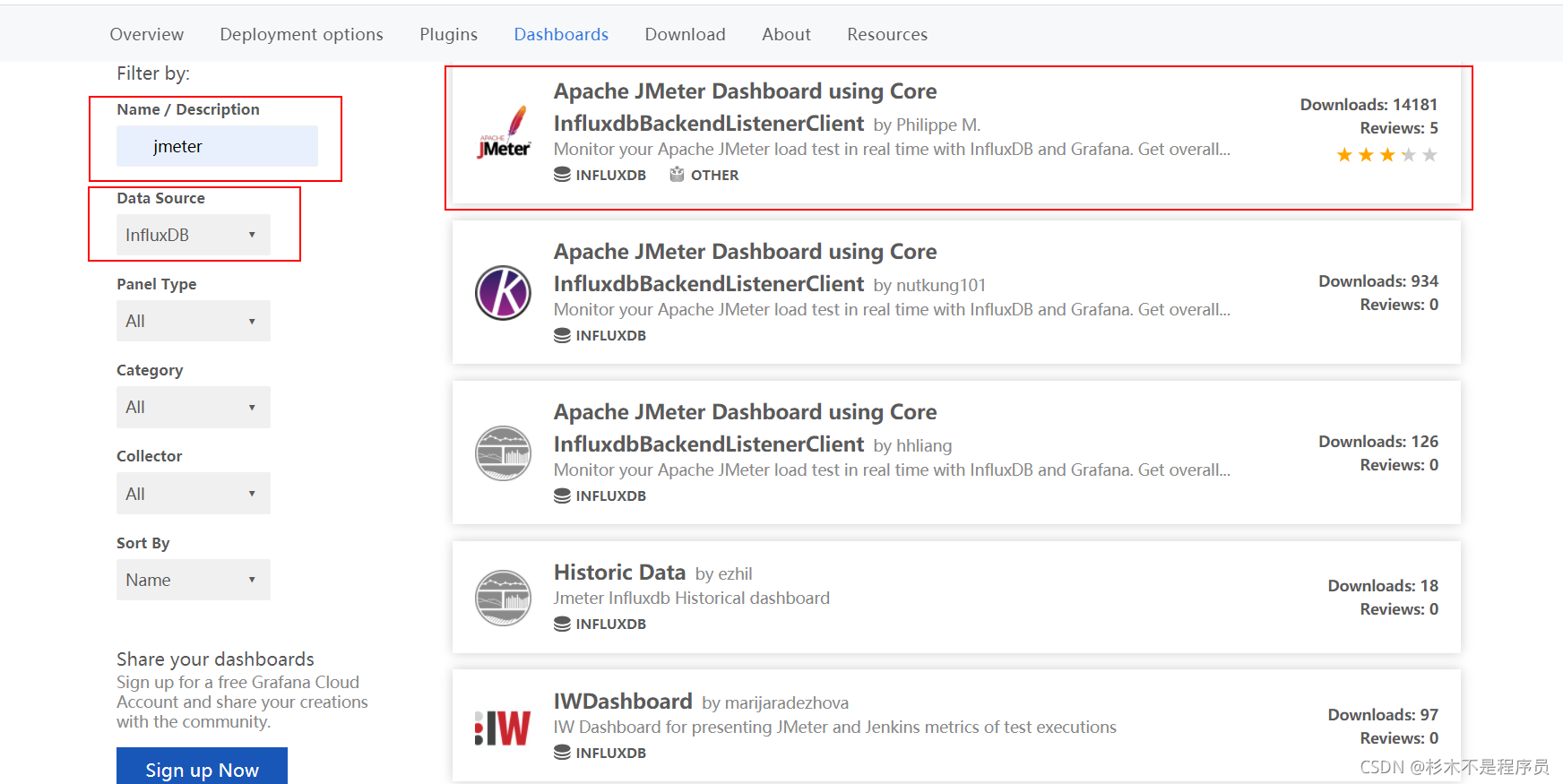Select the Dashboards tab

pyautogui.click(x=561, y=34)
